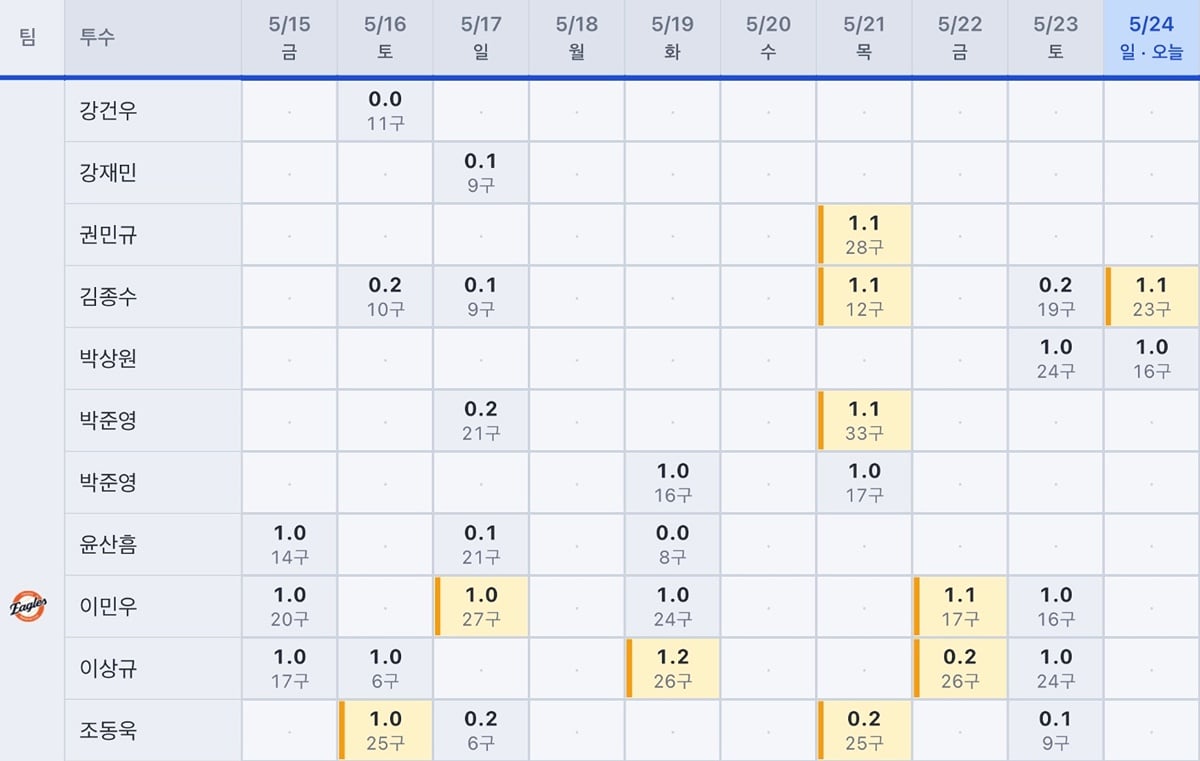Click 권민규's 5/21 1.1 innings 28구 cell

[x=864, y=235]
